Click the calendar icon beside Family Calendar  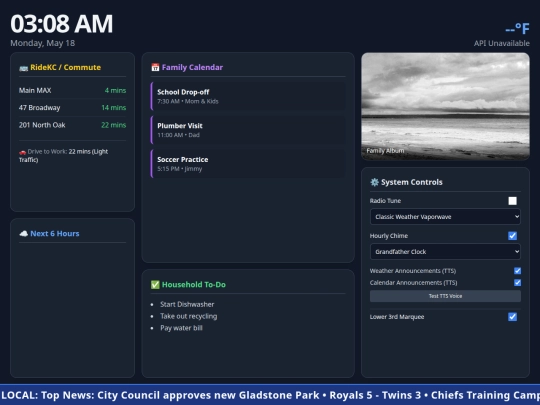point(155,67)
